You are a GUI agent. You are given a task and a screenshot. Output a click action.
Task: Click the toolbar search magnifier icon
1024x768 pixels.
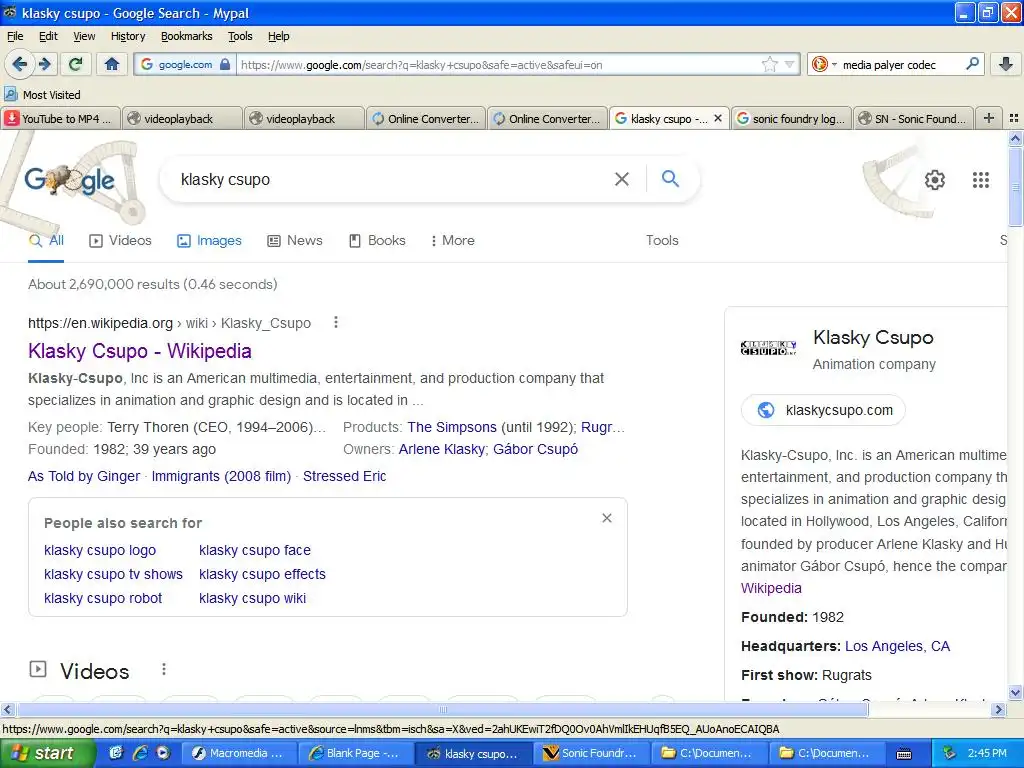click(972, 64)
